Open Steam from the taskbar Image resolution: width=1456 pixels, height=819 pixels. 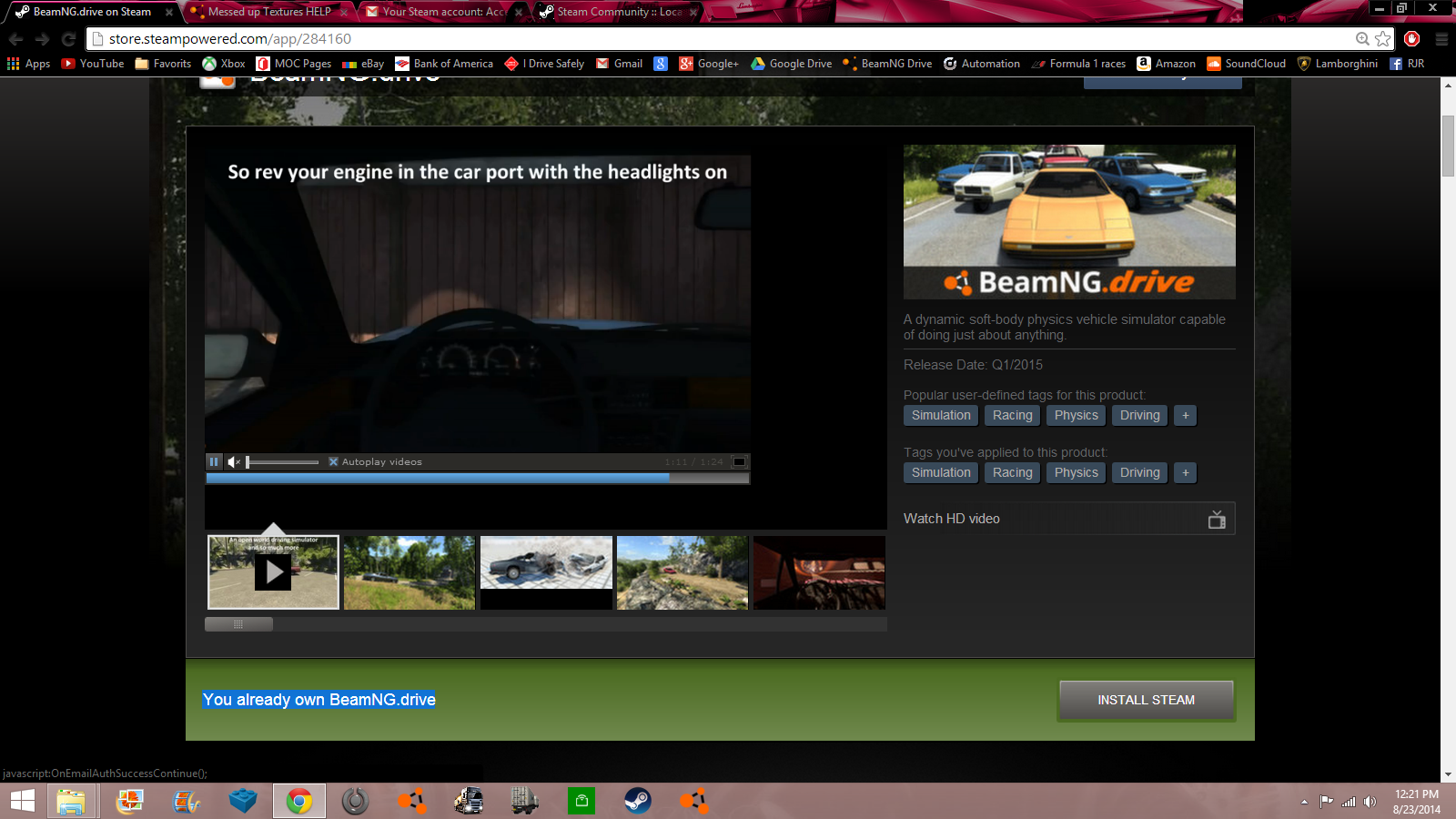[637, 801]
